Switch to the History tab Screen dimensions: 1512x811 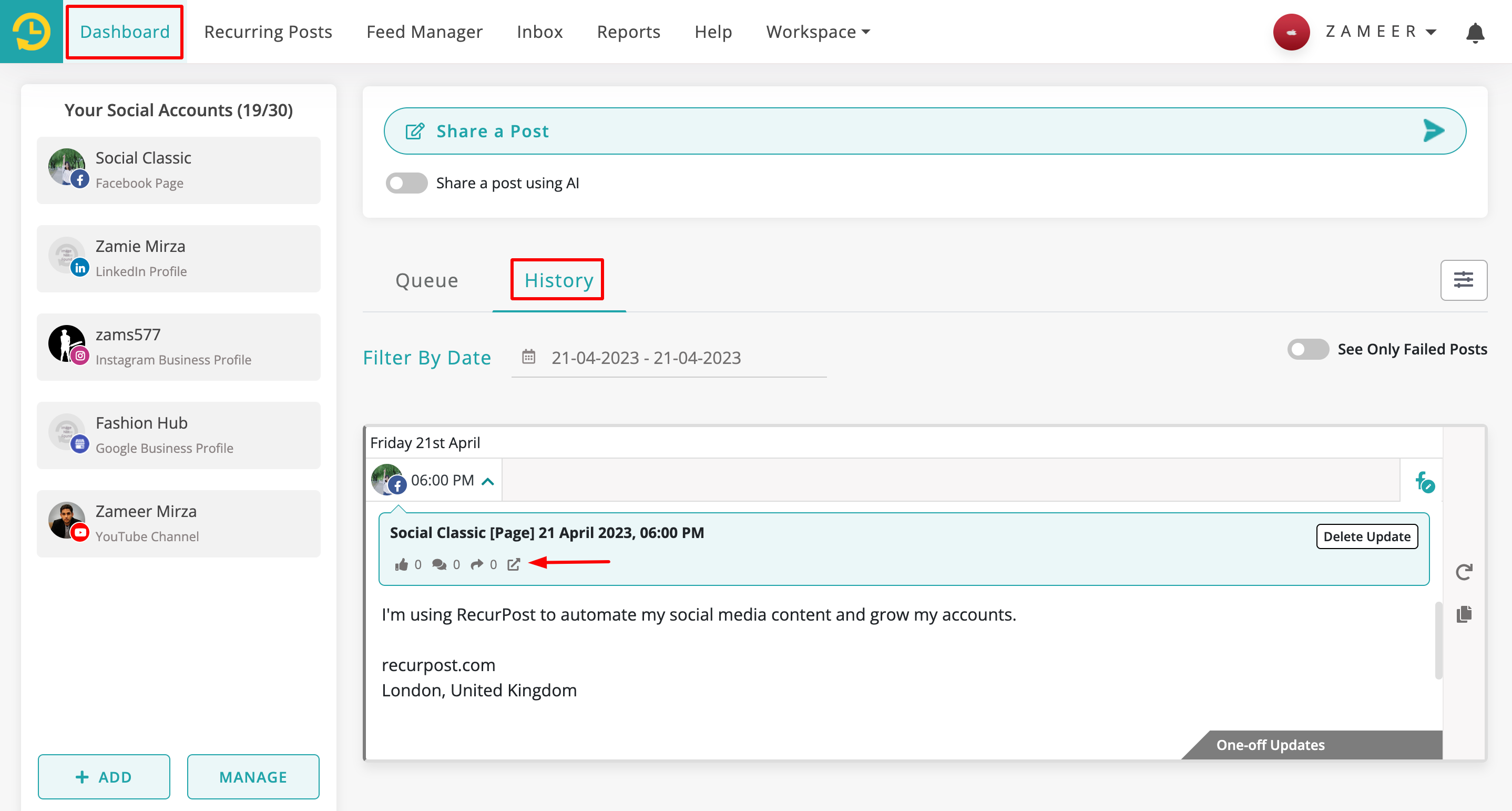coord(558,281)
